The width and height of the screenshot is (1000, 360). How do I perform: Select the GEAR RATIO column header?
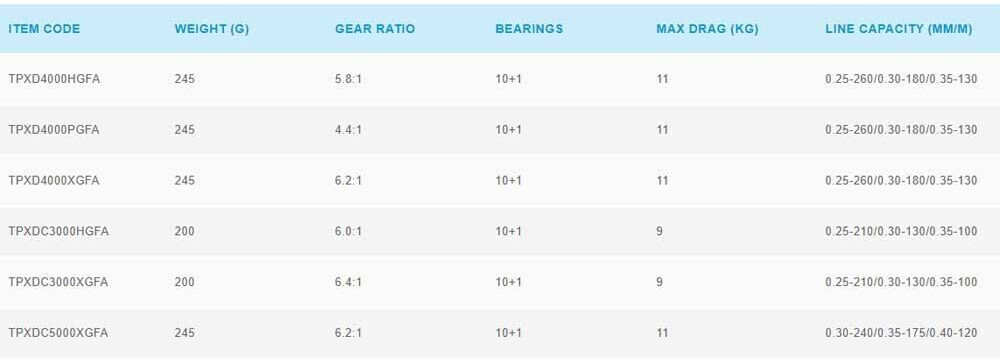point(375,29)
